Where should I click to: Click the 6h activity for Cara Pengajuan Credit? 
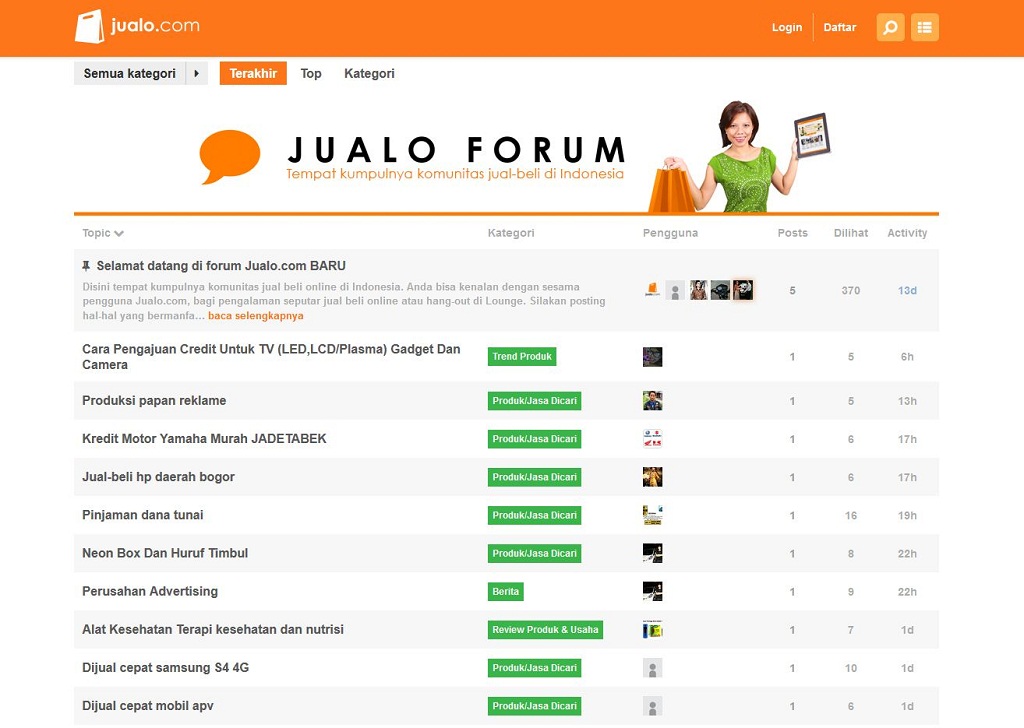pos(907,356)
